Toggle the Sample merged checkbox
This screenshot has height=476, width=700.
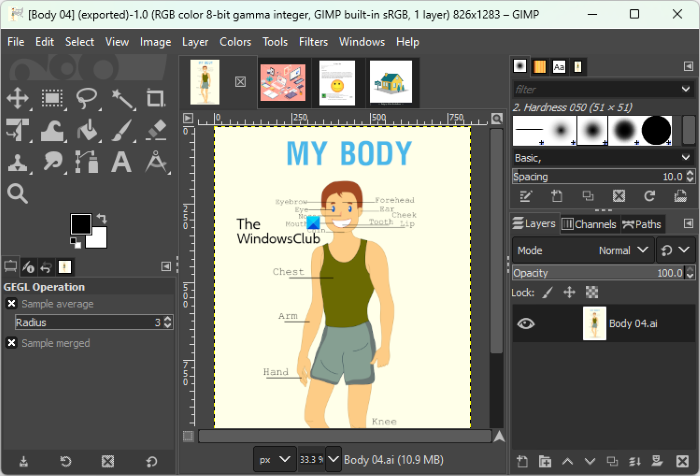12,343
